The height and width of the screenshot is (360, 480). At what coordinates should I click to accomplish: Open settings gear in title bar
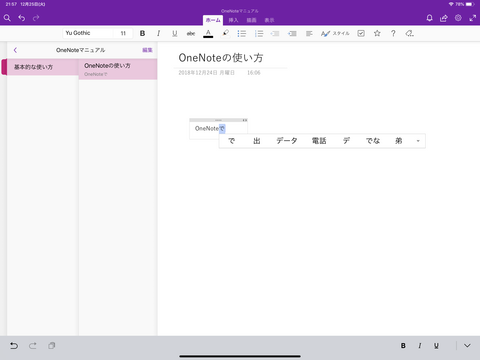tap(458, 18)
